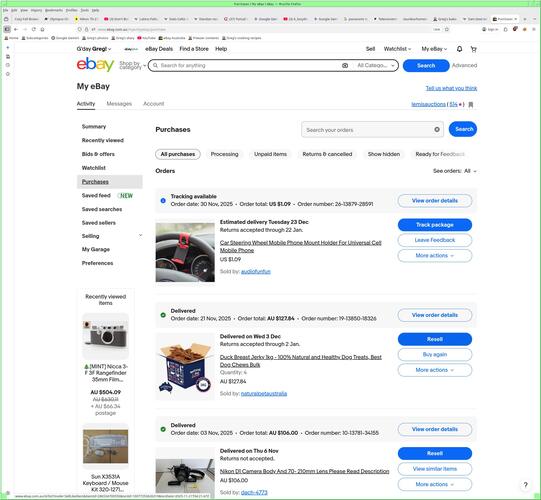Screen dimensions: 541x500
Task: Switch to the Messages tab
Action: (119, 104)
